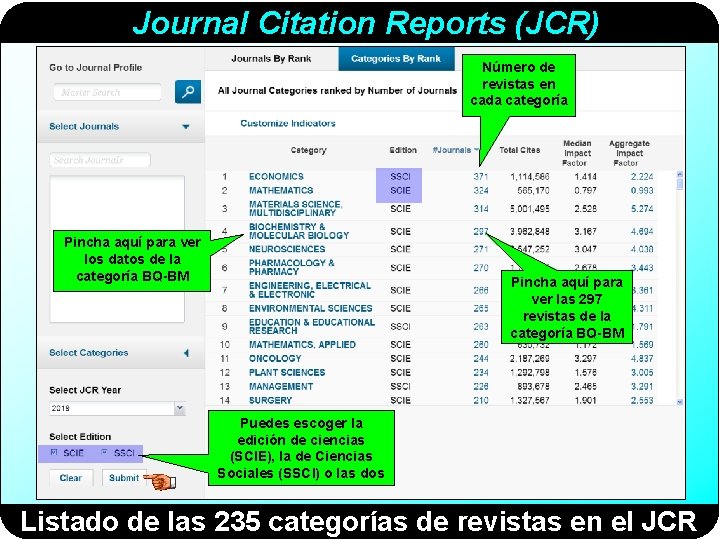Click the Master Search input field
This screenshot has width=720, height=540.
click(x=107, y=92)
